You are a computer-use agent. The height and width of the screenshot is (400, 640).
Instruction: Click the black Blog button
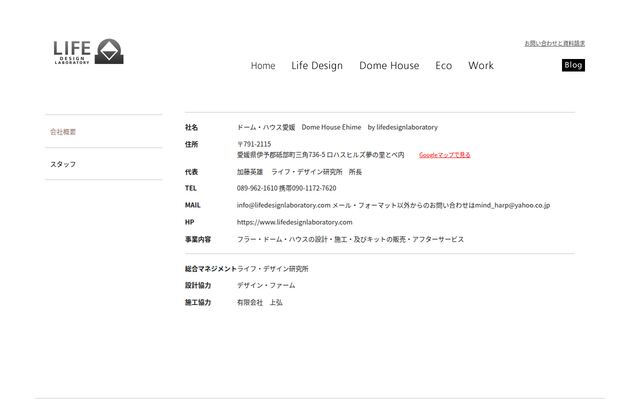(x=573, y=65)
